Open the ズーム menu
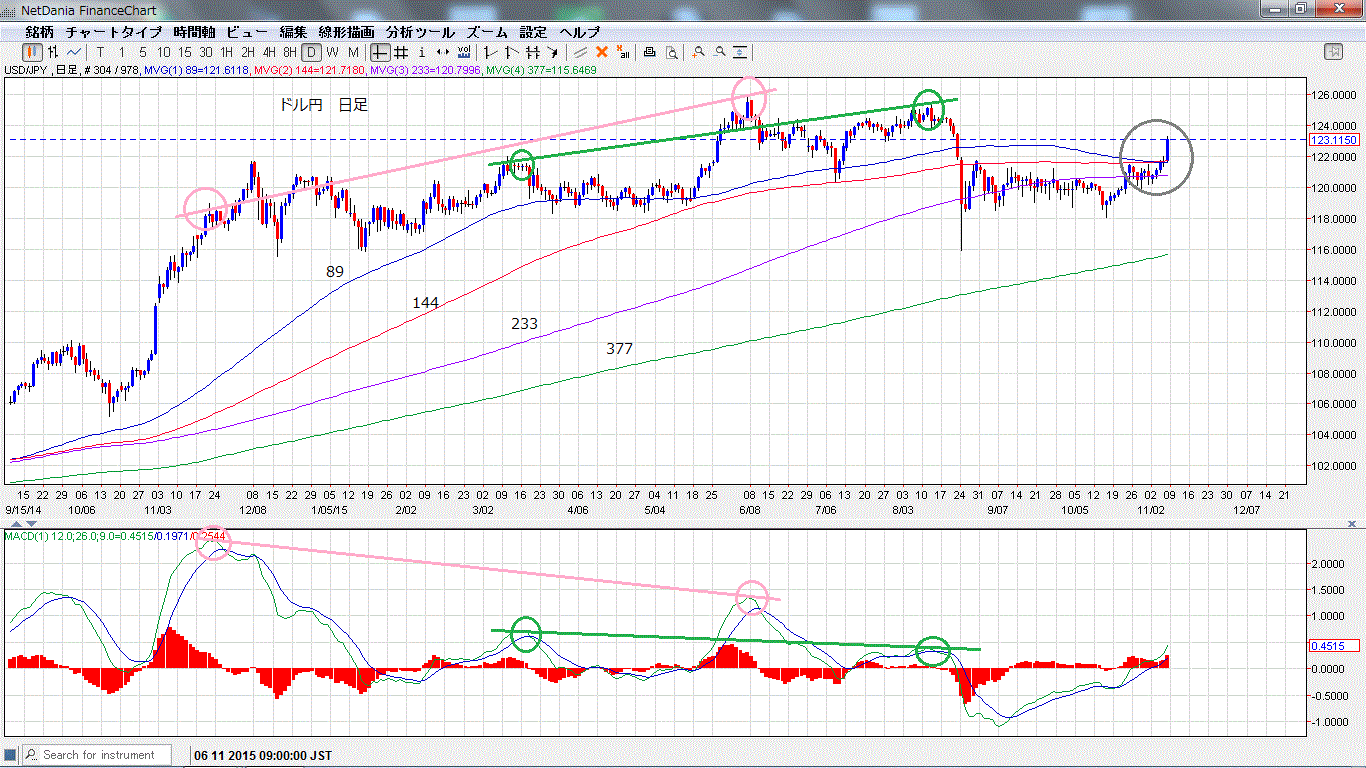Image resolution: width=1366 pixels, height=768 pixels. tap(487, 32)
